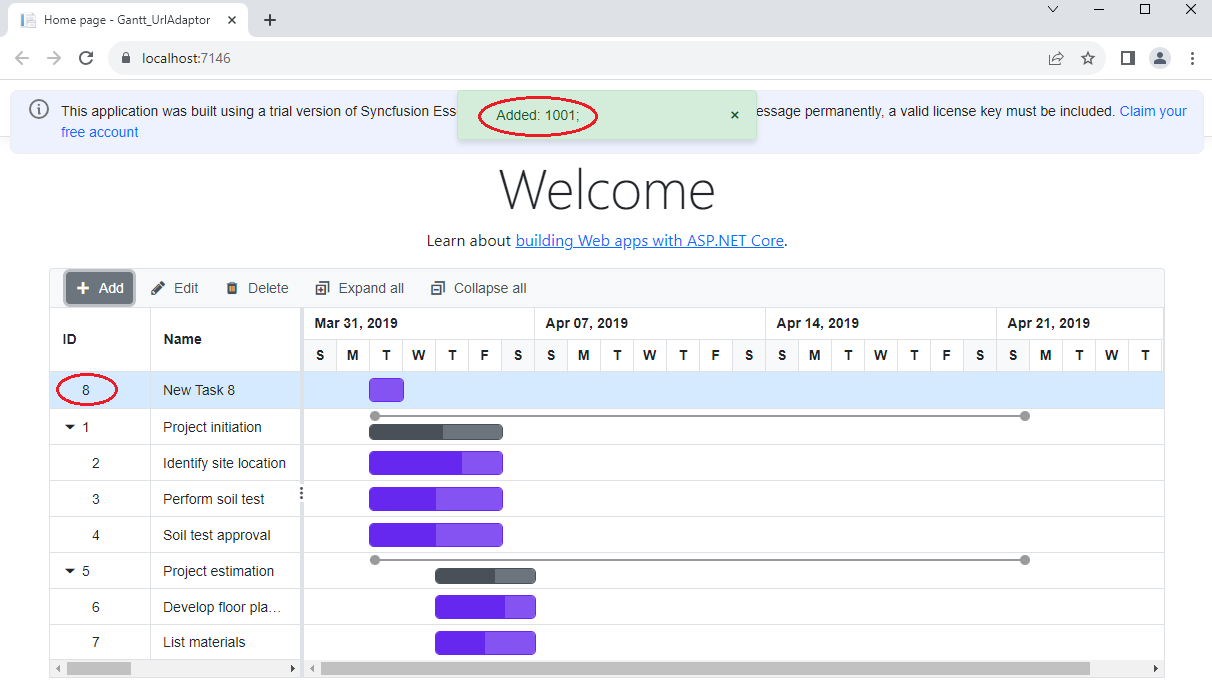This screenshot has height=686, width=1212.
Task: Open the browser profile icon
Action: 1160,58
